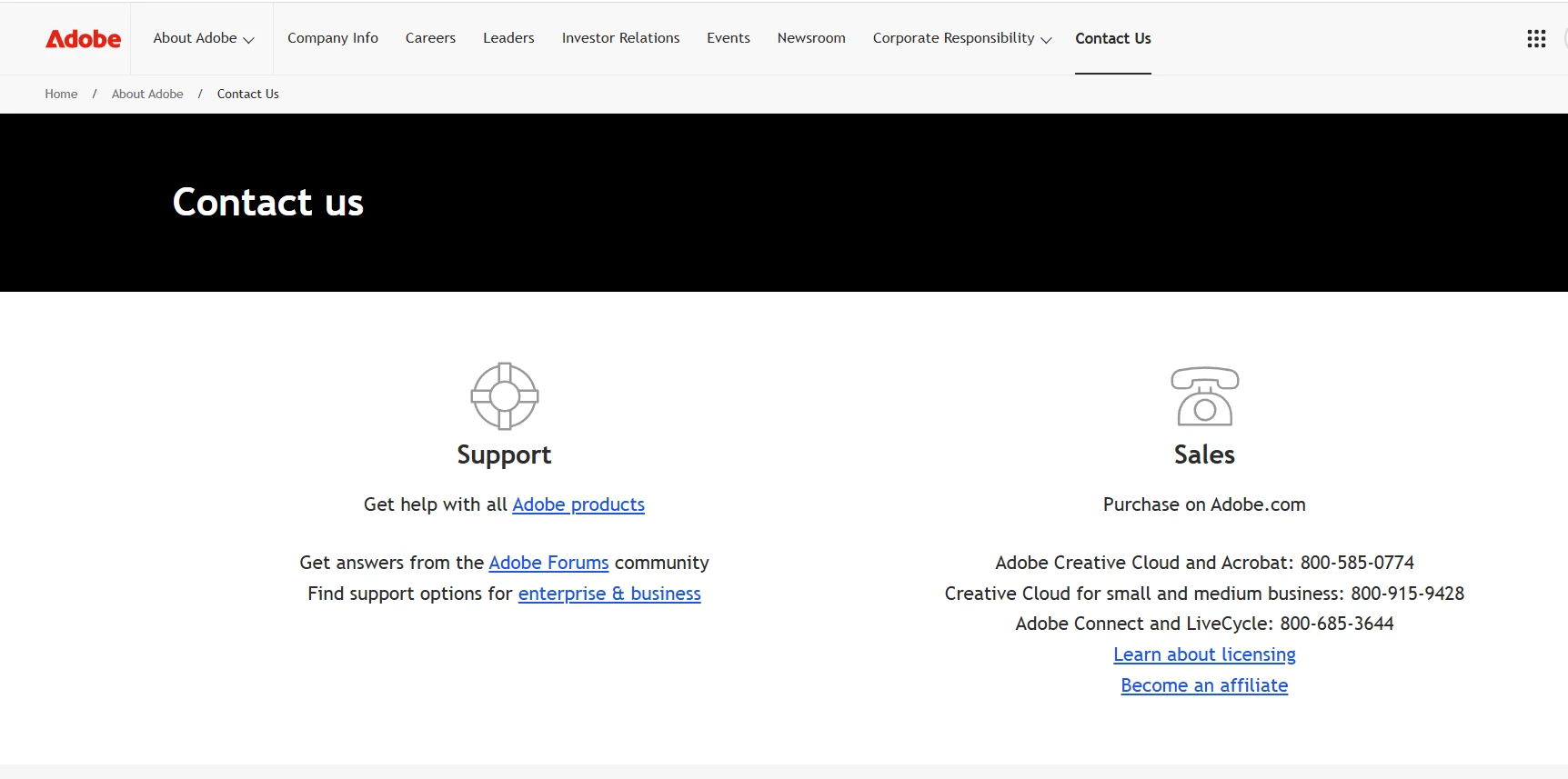Click the Home breadcrumb
Viewport: 1568px width, 779px height.
pyautogui.click(x=61, y=94)
